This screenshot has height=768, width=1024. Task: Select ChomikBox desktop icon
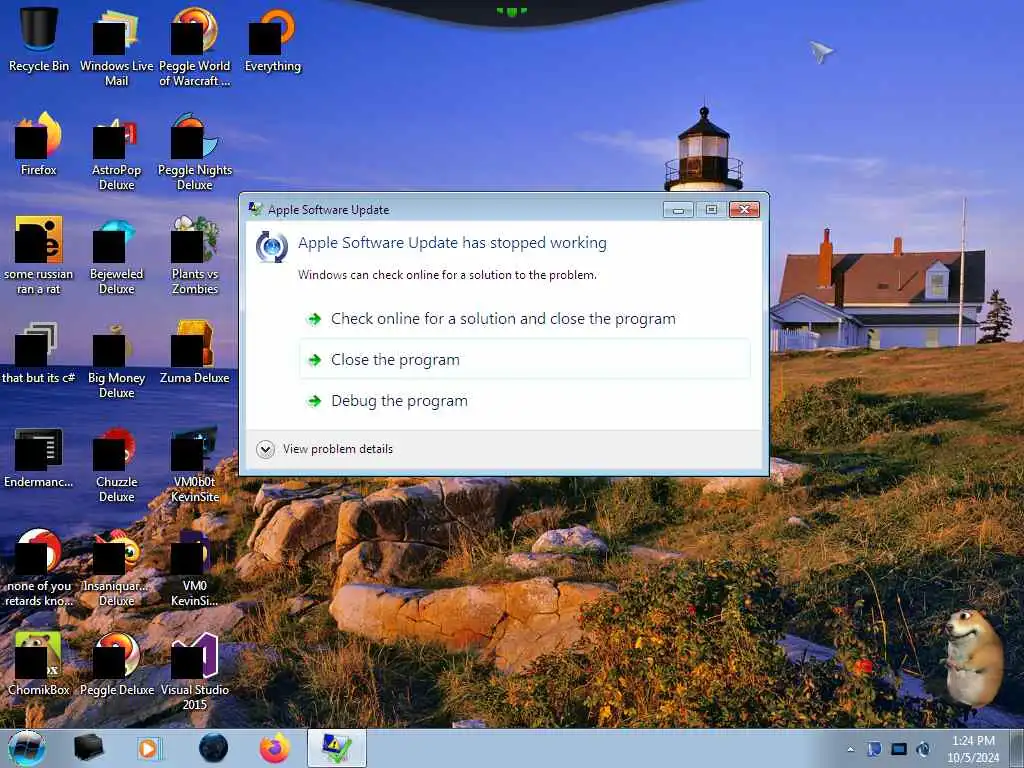39,664
